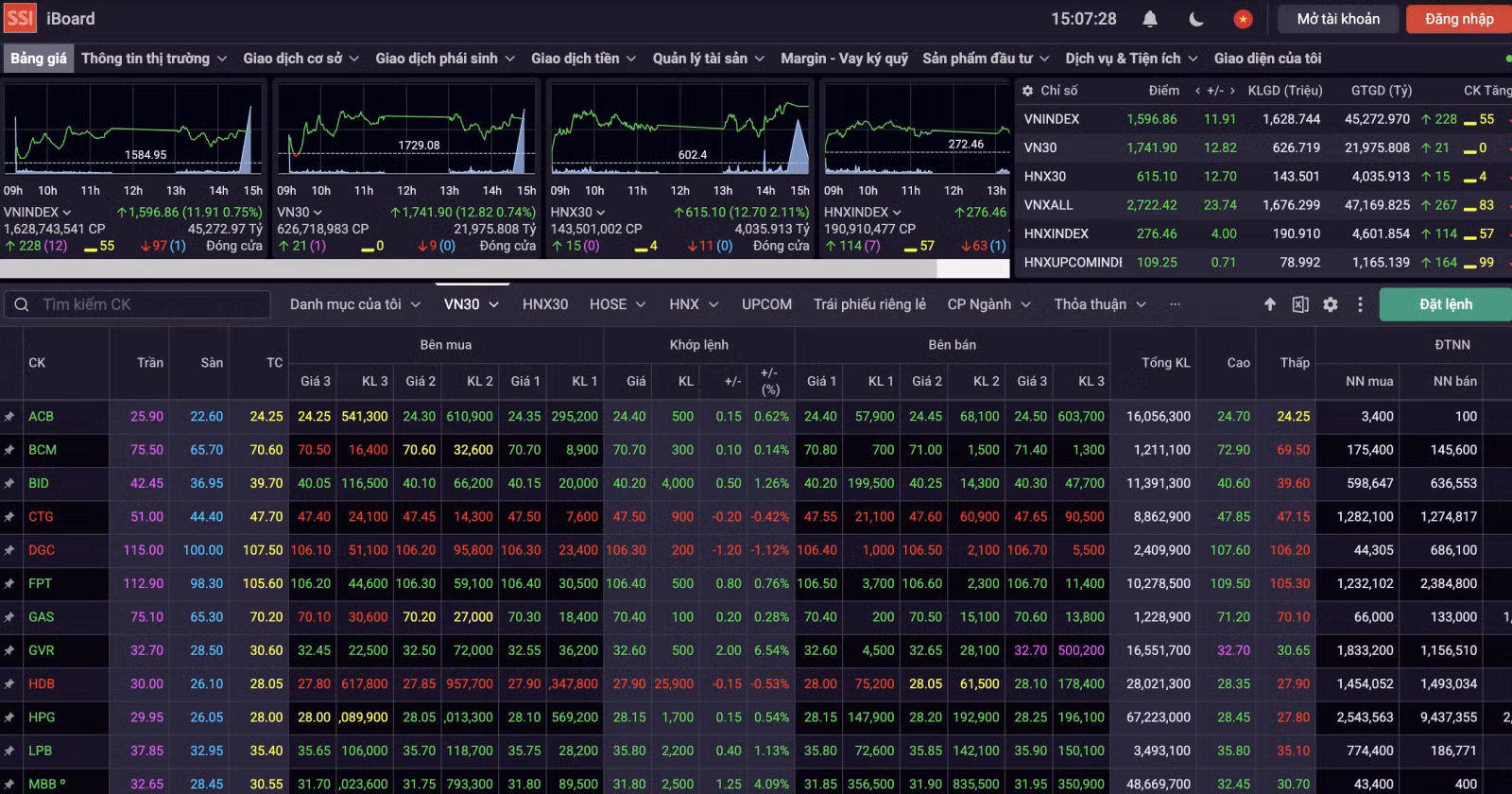Pin the DGC row
This screenshot has width=1512, height=794.
click(9, 550)
